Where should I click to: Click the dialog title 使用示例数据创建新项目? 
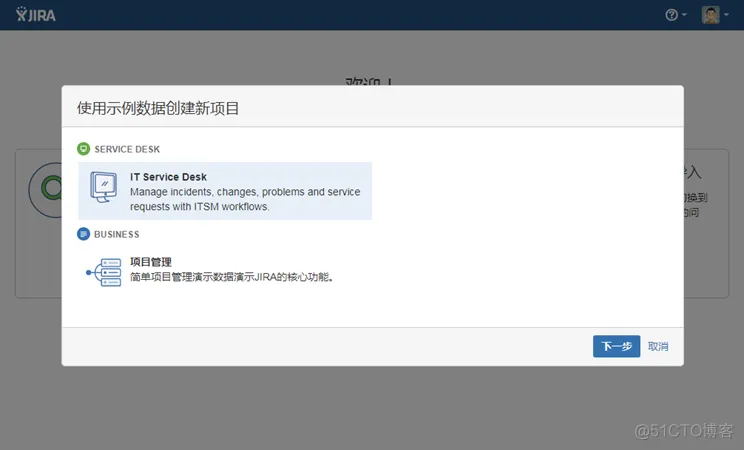pos(158,108)
